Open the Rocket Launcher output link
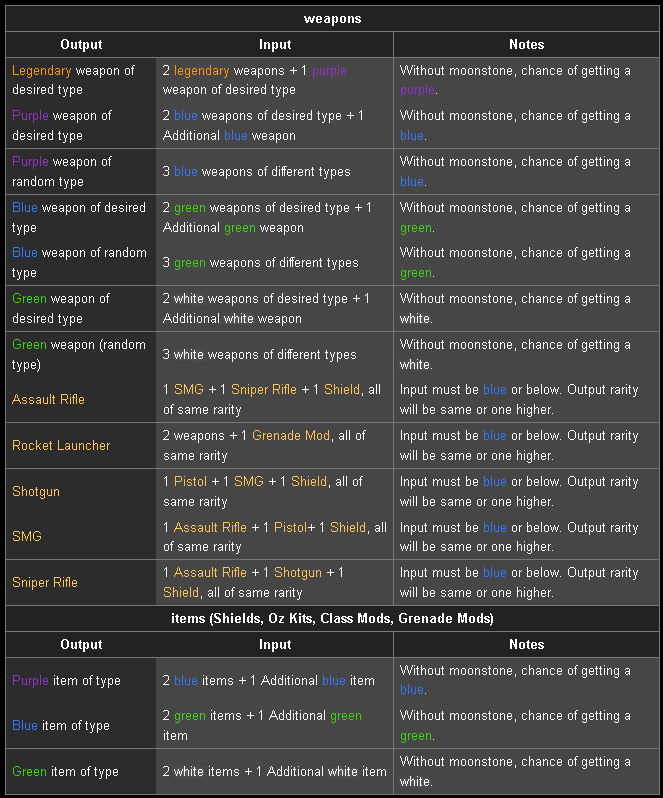The image size is (663, 798). (61, 445)
